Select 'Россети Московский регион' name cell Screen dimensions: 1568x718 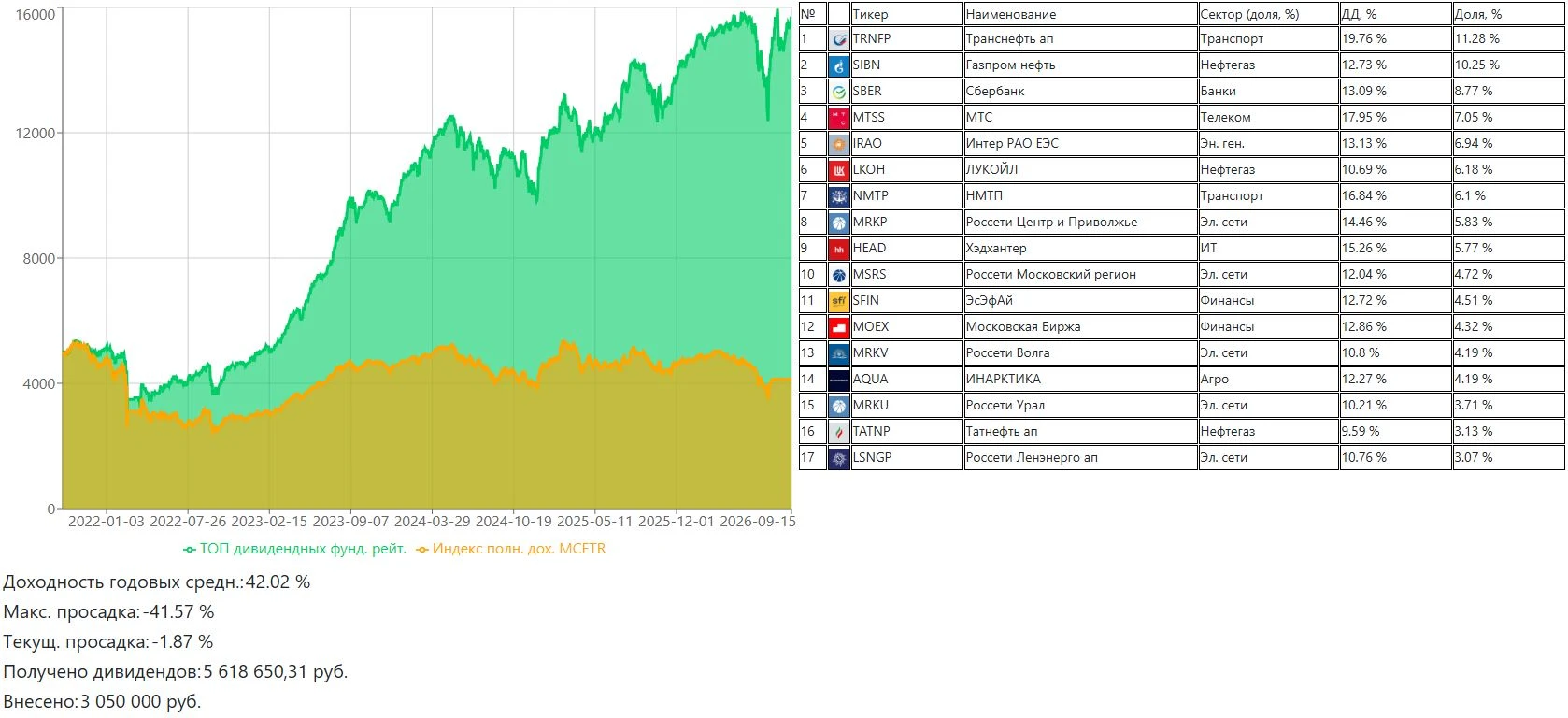(x=1080, y=275)
